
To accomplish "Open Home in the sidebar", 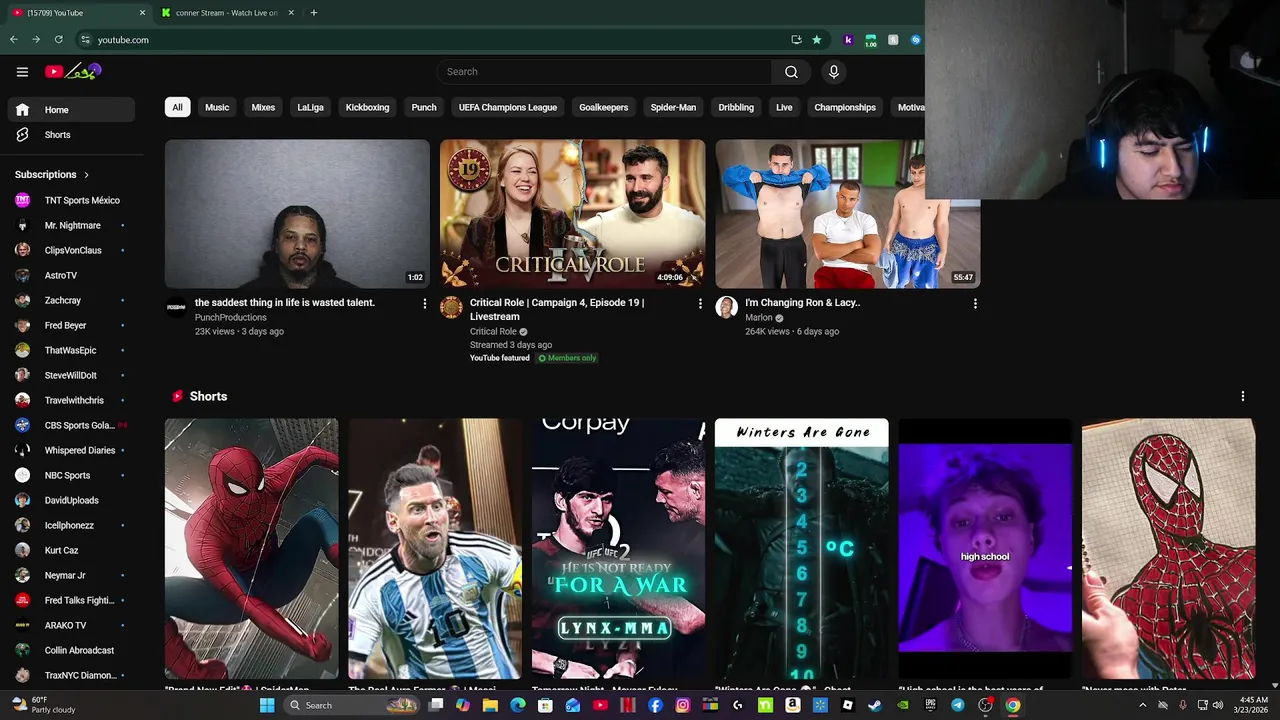I will tap(71, 110).
